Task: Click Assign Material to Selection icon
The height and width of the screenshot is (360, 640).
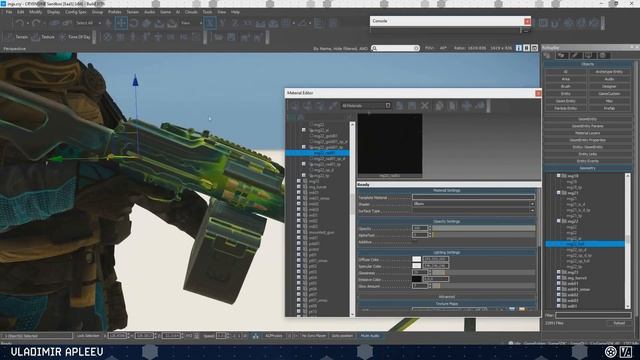Action: [295, 106]
